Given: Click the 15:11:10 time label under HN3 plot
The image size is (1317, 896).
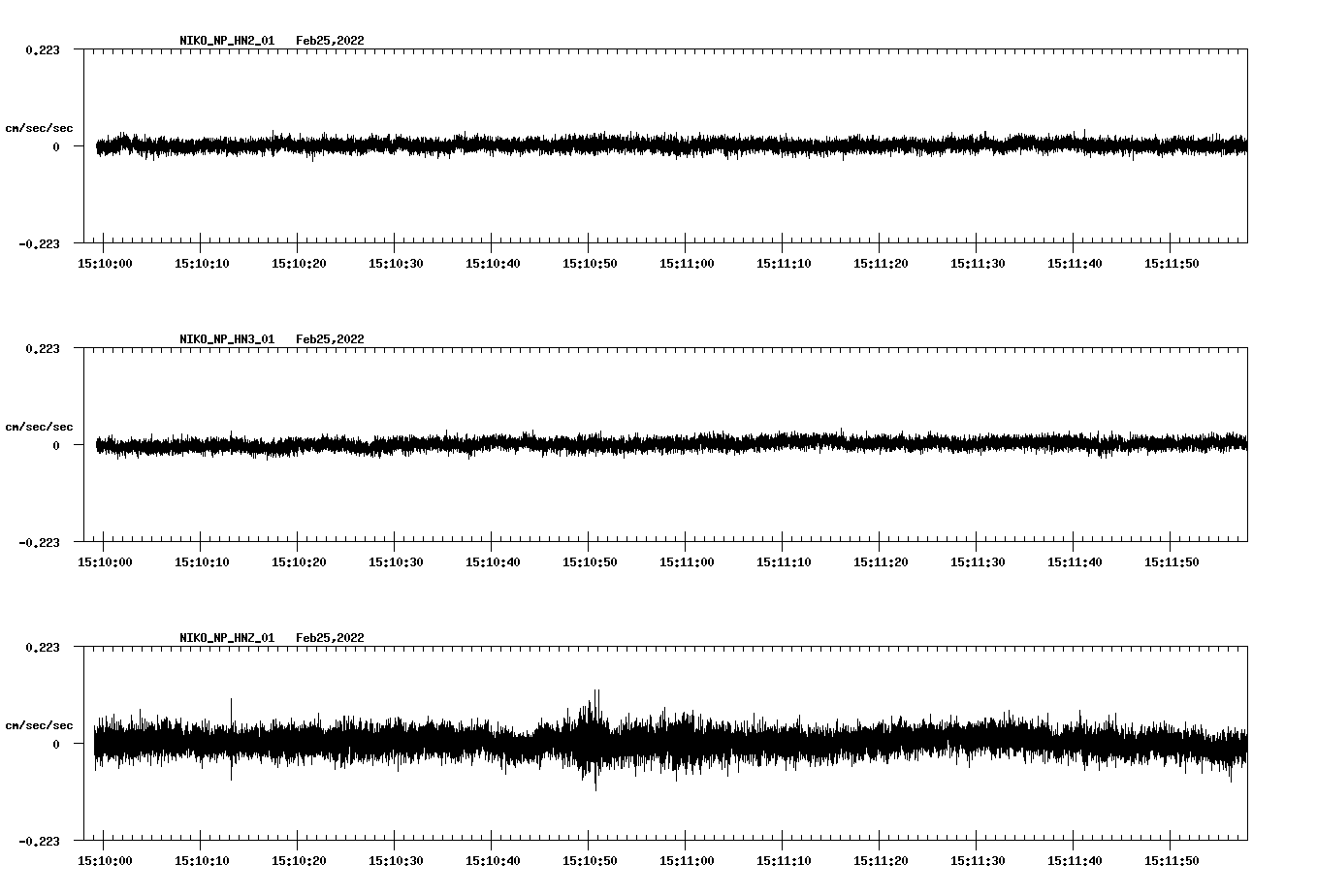Looking at the screenshot, I should 784,562.
